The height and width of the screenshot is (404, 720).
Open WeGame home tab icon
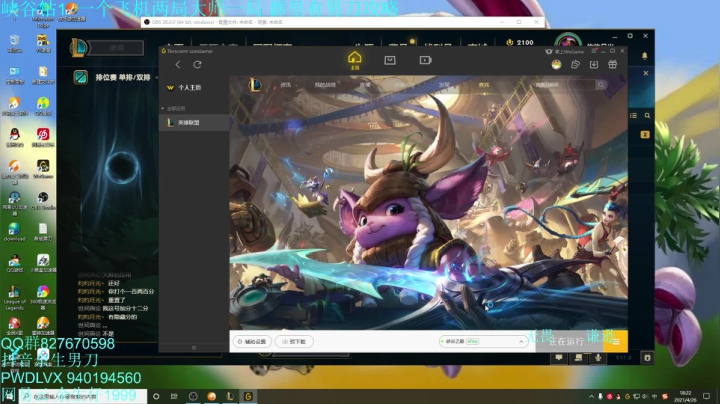point(354,60)
